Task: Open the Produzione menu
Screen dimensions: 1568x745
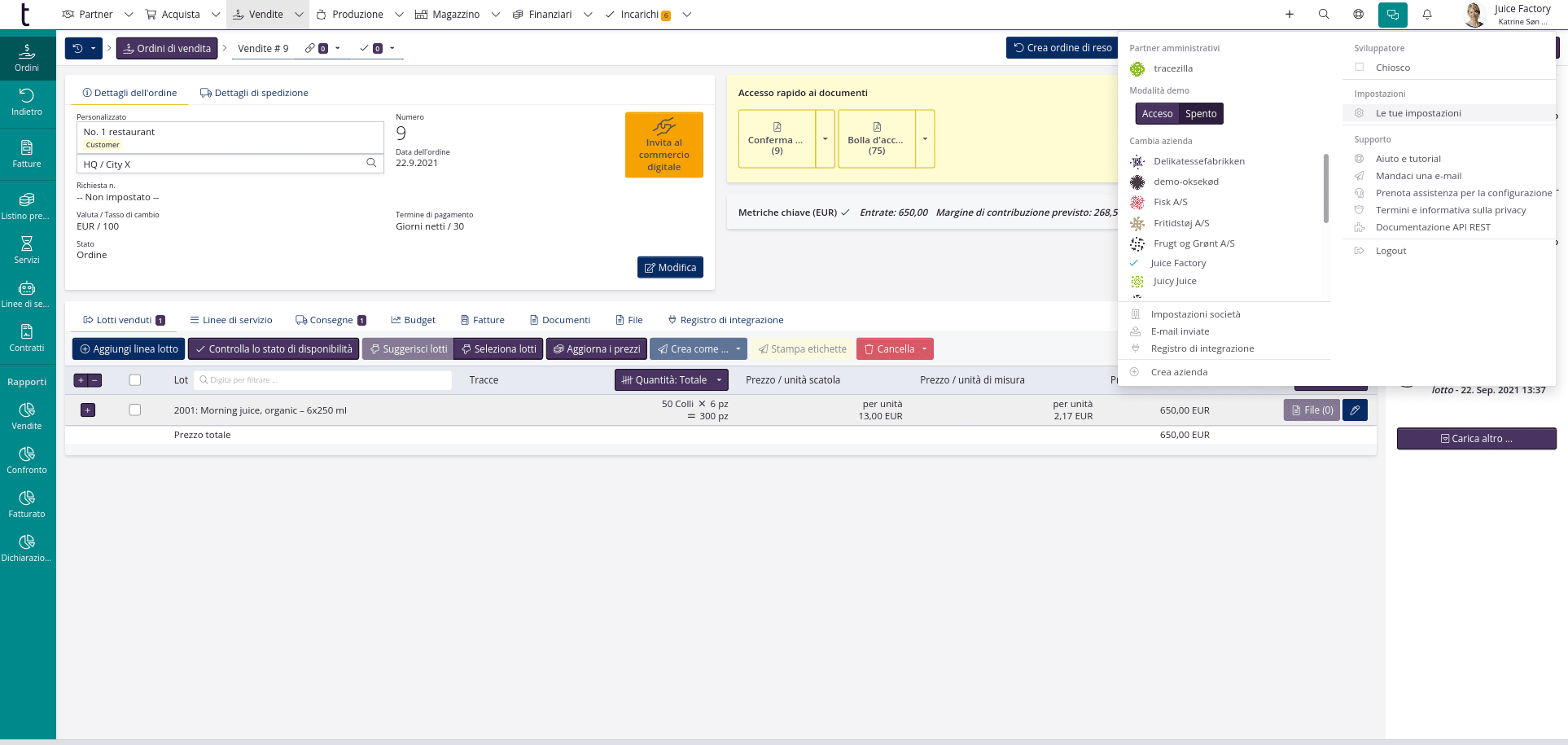Action: pyautogui.click(x=357, y=15)
